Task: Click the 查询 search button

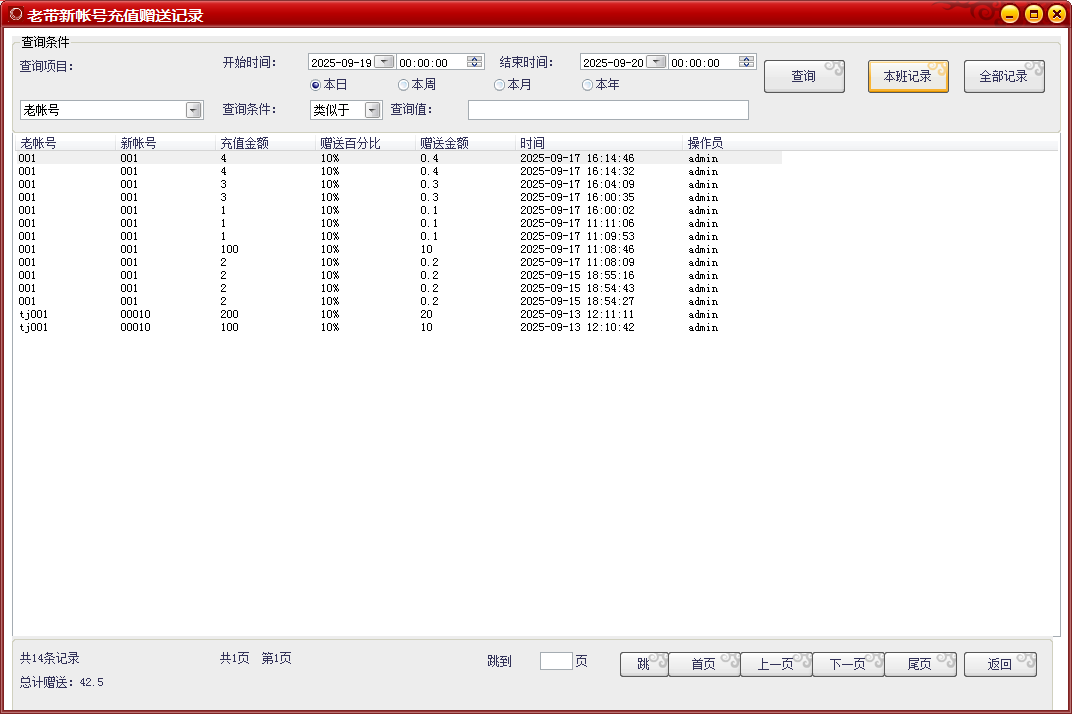Action: coord(804,75)
